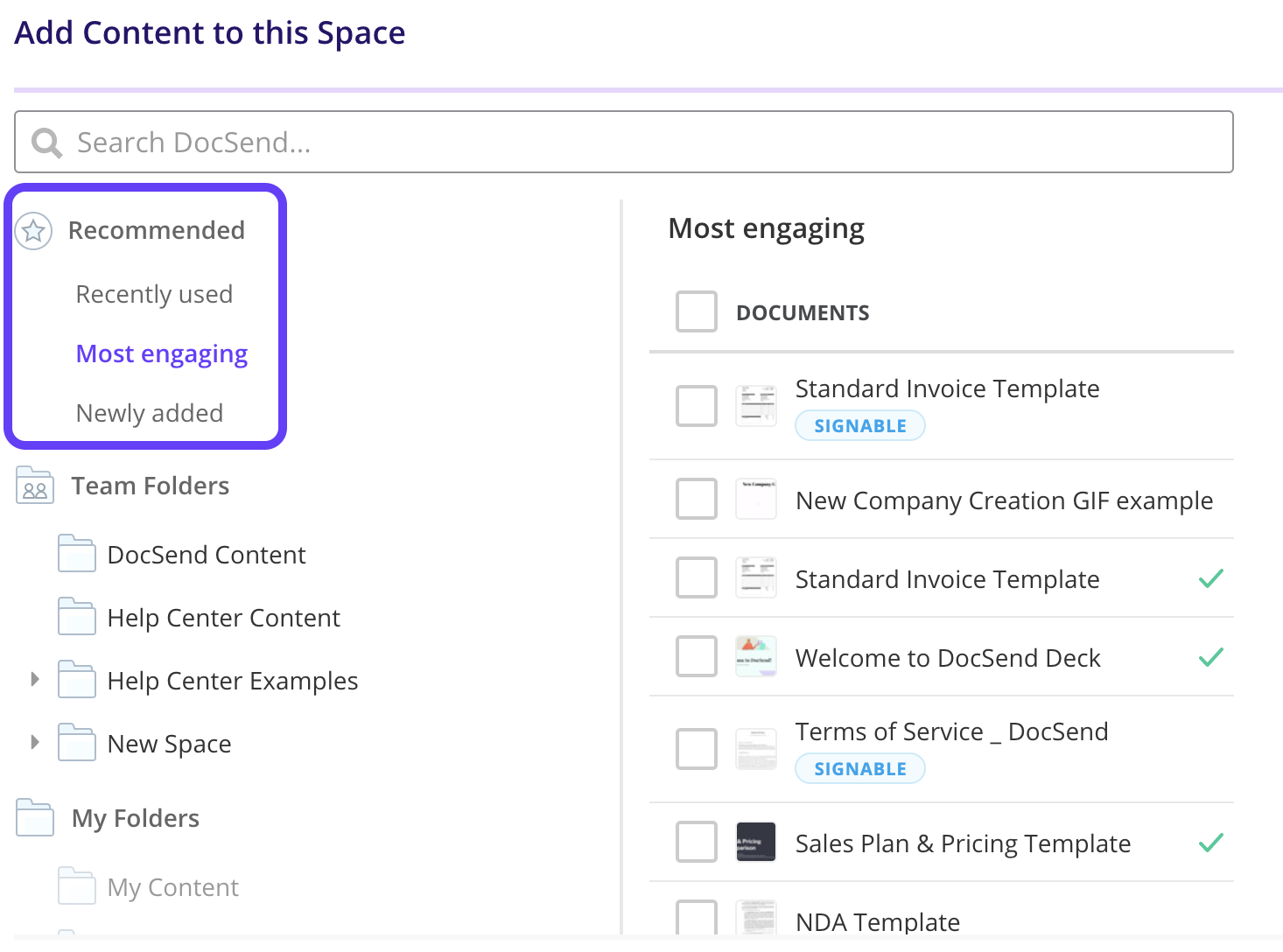Click the star icon beside Recommended
Screen dimensions: 1283x952
(x=33, y=231)
